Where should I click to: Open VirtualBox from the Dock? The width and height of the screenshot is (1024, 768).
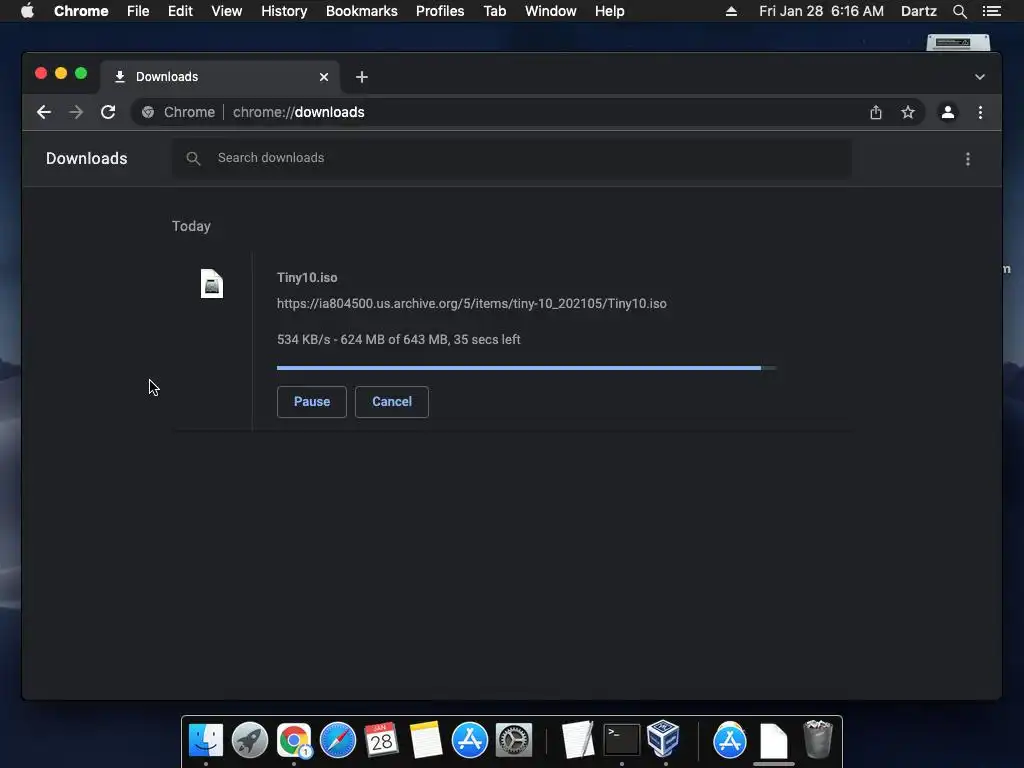[x=664, y=739]
